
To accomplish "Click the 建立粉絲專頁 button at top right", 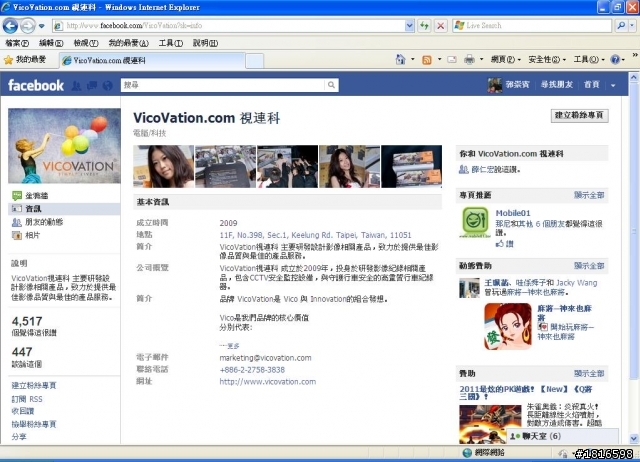I will 579,116.
